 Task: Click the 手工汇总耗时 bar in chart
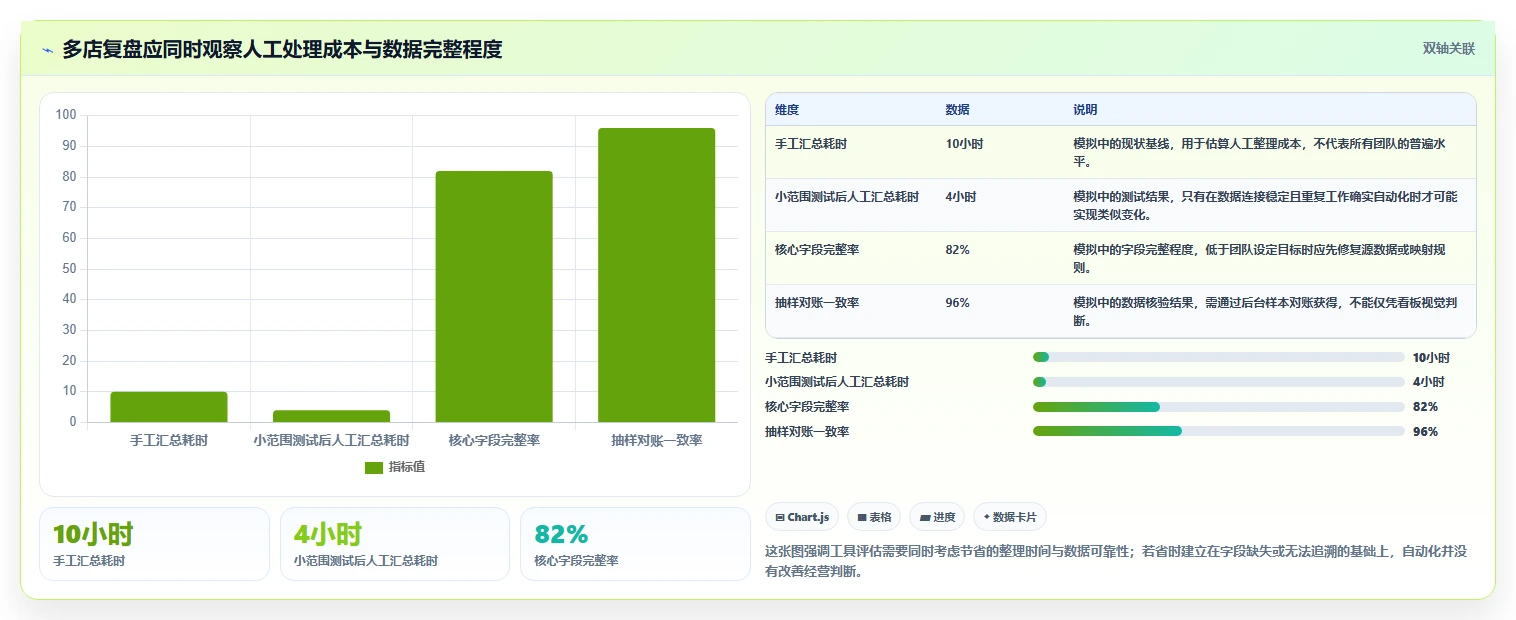pos(169,407)
